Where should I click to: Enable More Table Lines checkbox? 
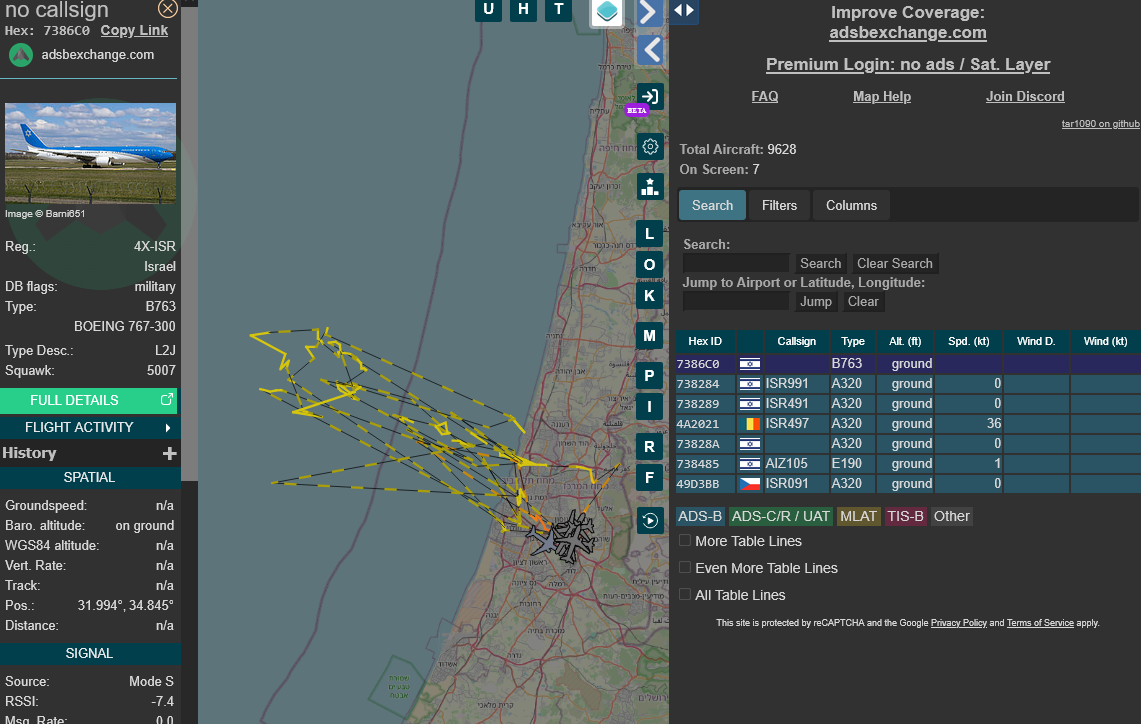pos(685,541)
